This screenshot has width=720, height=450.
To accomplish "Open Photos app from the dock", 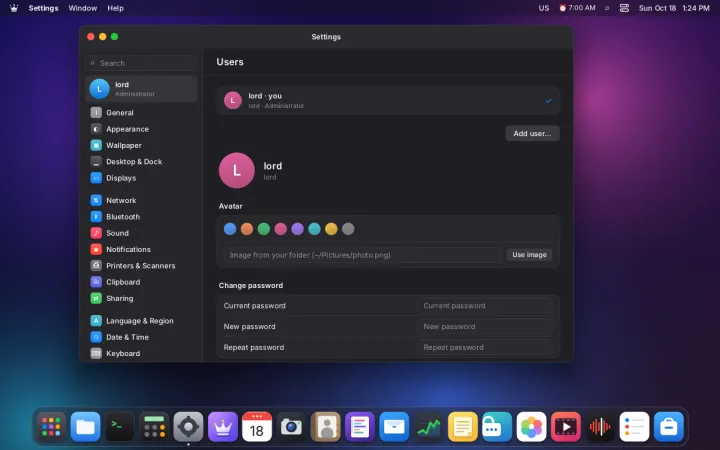I will pyautogui.click(x=531, y=427).
